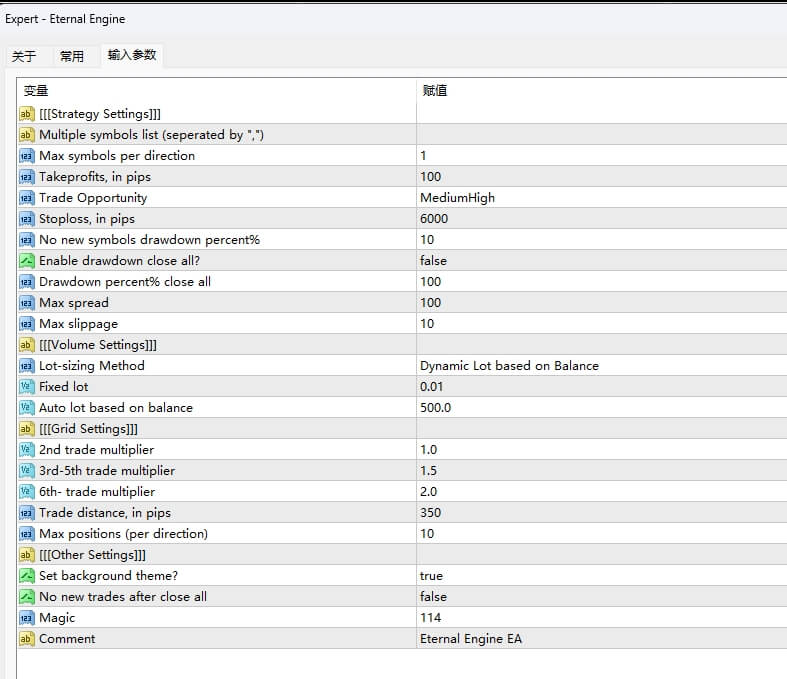This screenshot has width=787, height=679.
Task: Toggle No new trades after close all false value
Action: [x=433, y=597]
